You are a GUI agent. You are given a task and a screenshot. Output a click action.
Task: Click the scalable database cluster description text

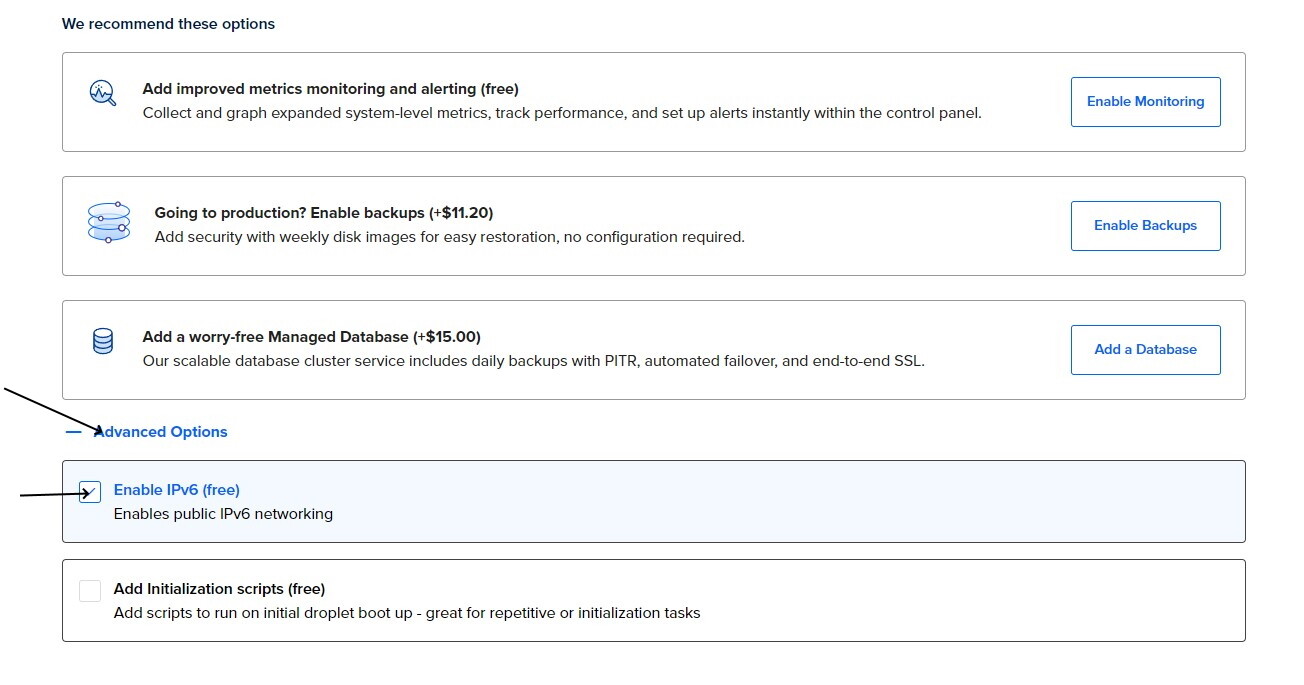click(x=534, y=361)
